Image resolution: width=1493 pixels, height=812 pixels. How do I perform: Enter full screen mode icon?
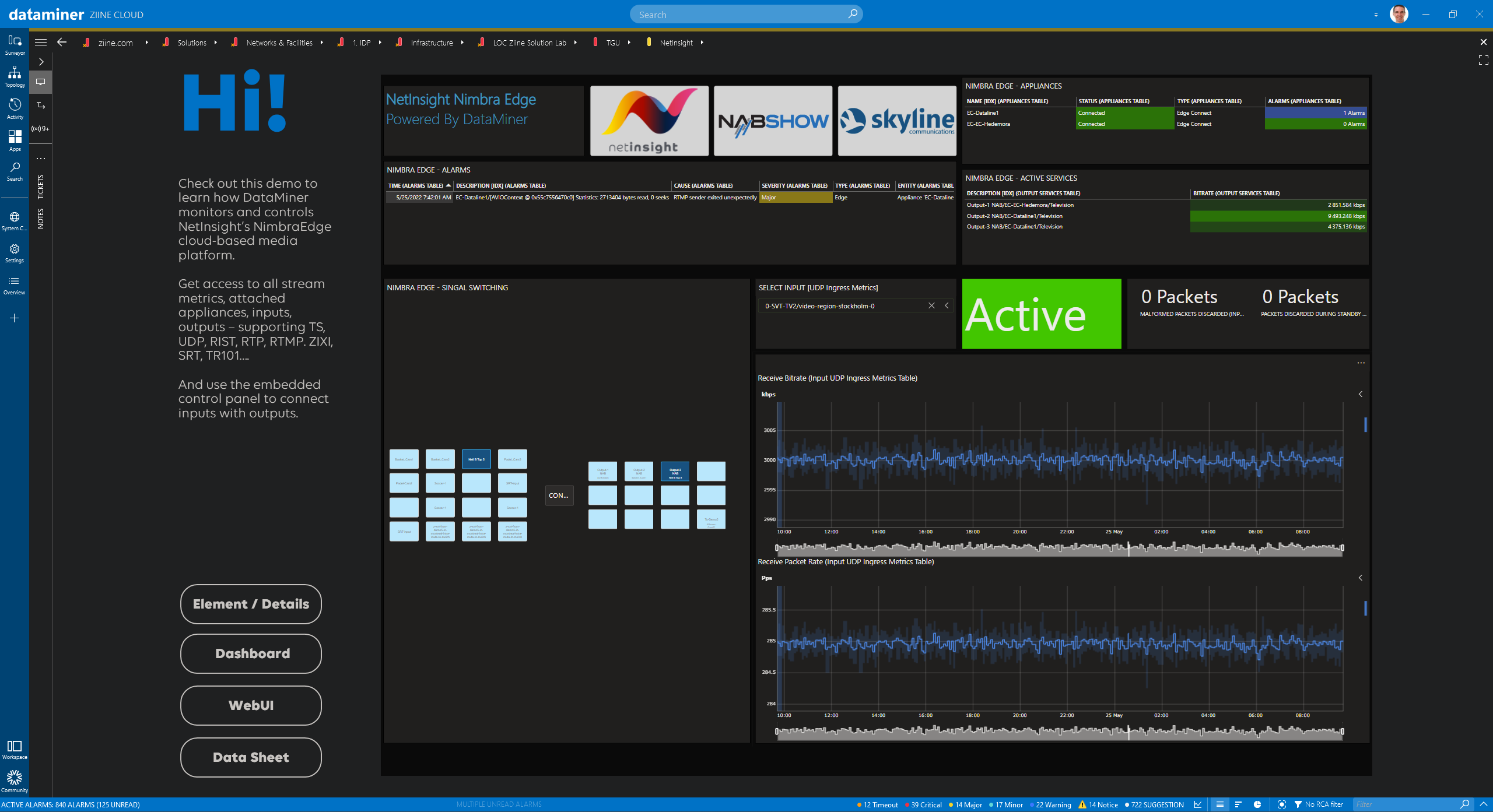(x=1483, y=60)
